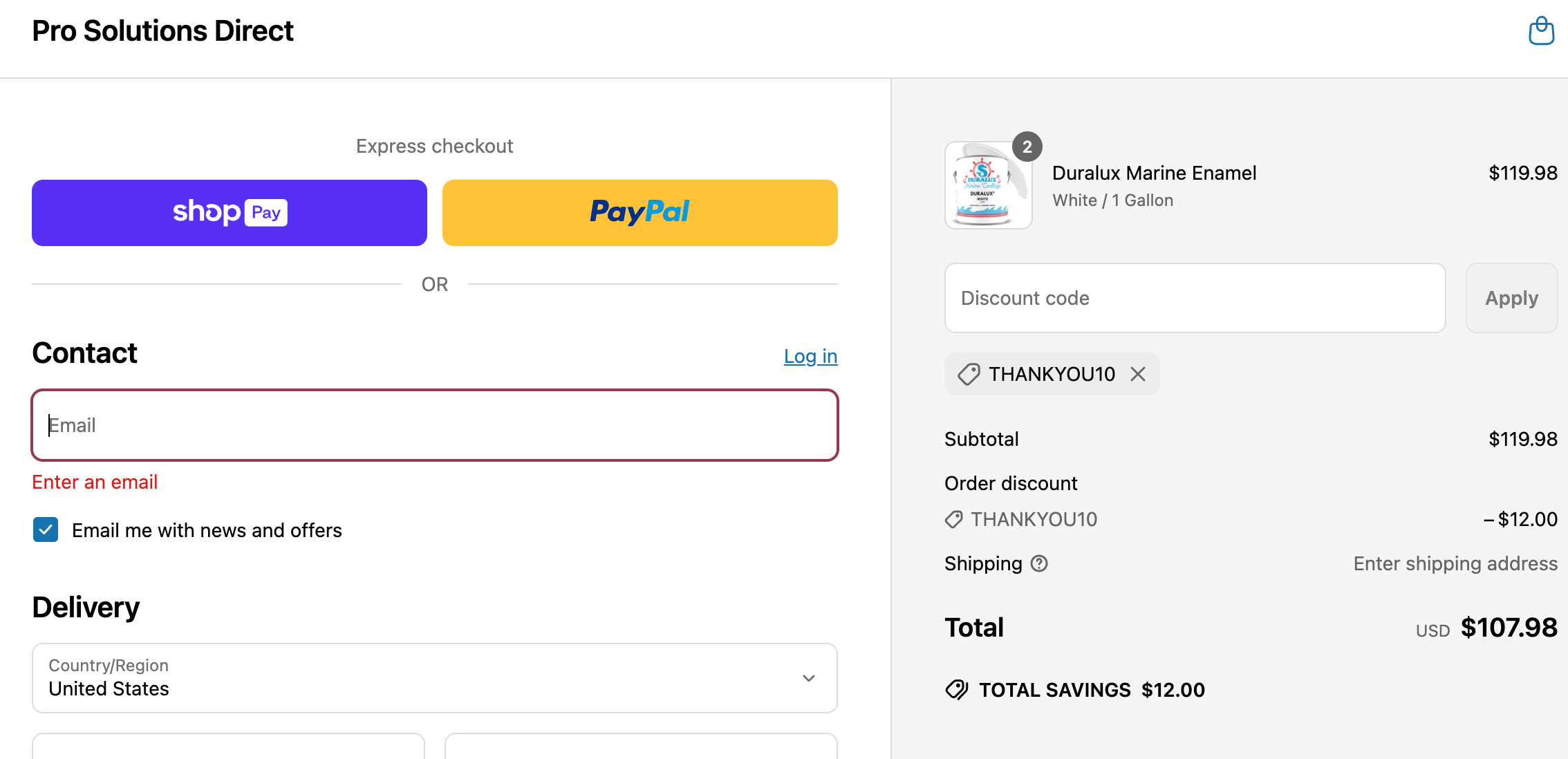This screenshot has width=1568, height=759.
Task: Click the Duralux Marine Enamel product thumbnail
Action: (987, 185)
